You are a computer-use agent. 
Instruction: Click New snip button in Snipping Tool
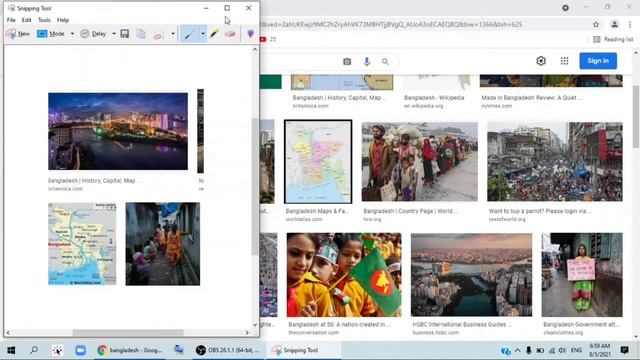(x=18, y=34)
